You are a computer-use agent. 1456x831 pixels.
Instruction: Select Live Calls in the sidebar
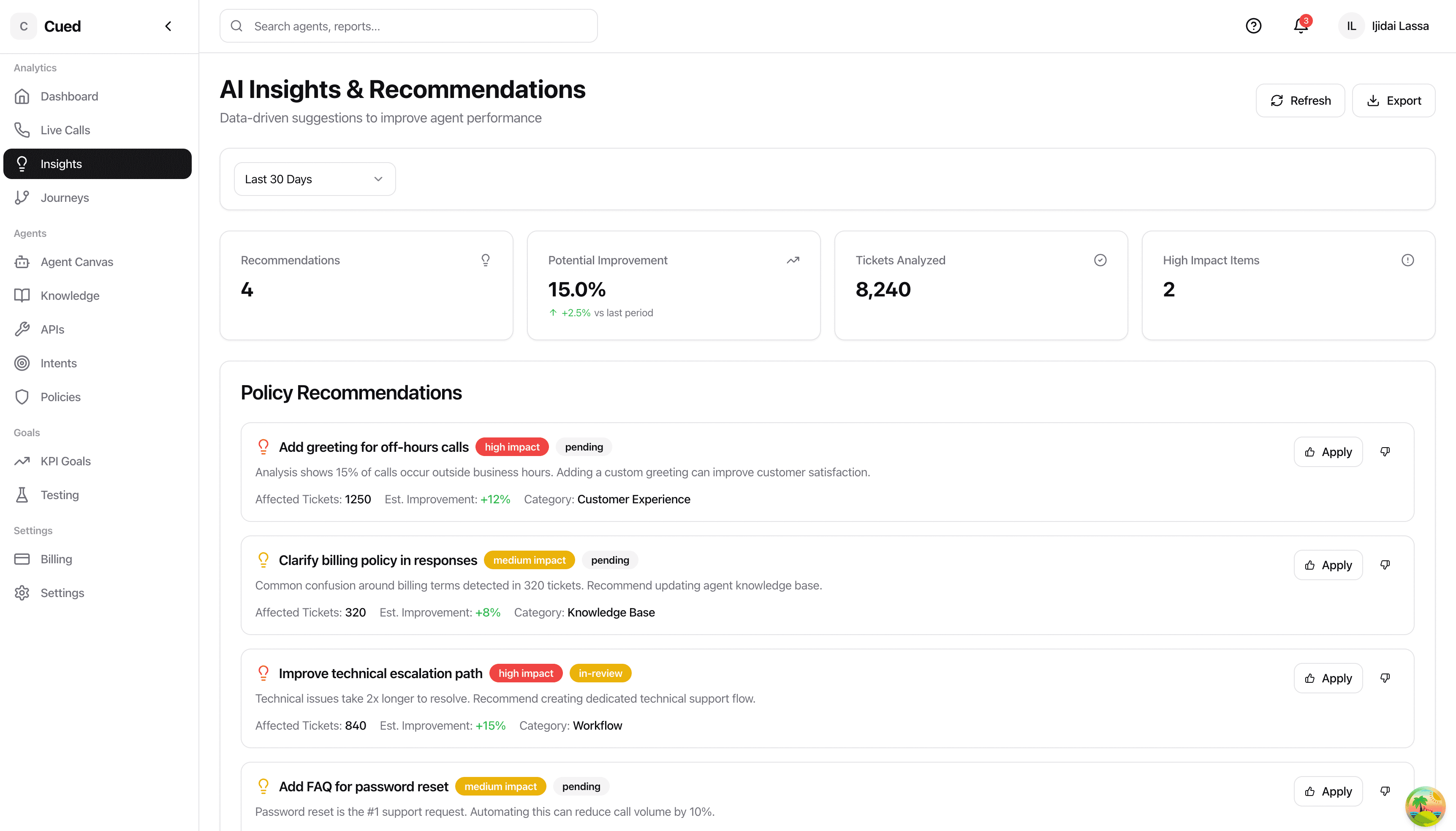[x=65, y=130]
